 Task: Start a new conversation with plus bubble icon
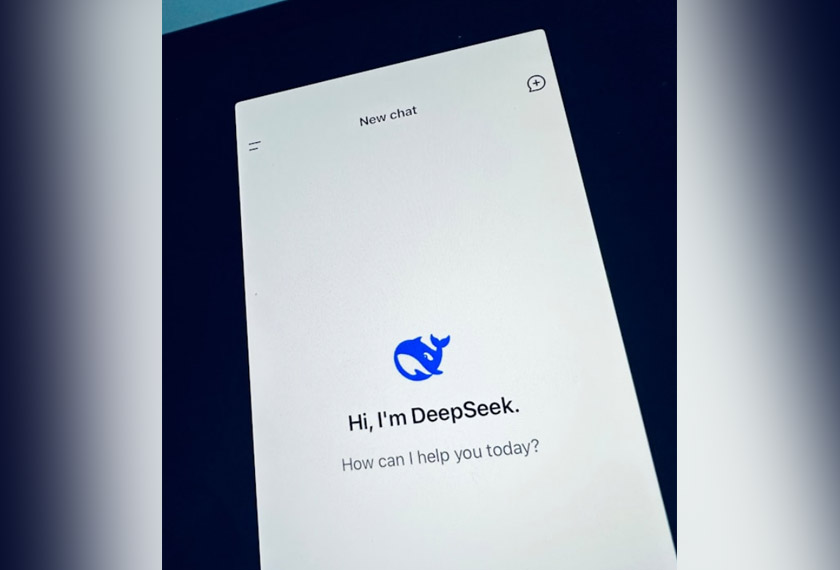tap(536, 84)
